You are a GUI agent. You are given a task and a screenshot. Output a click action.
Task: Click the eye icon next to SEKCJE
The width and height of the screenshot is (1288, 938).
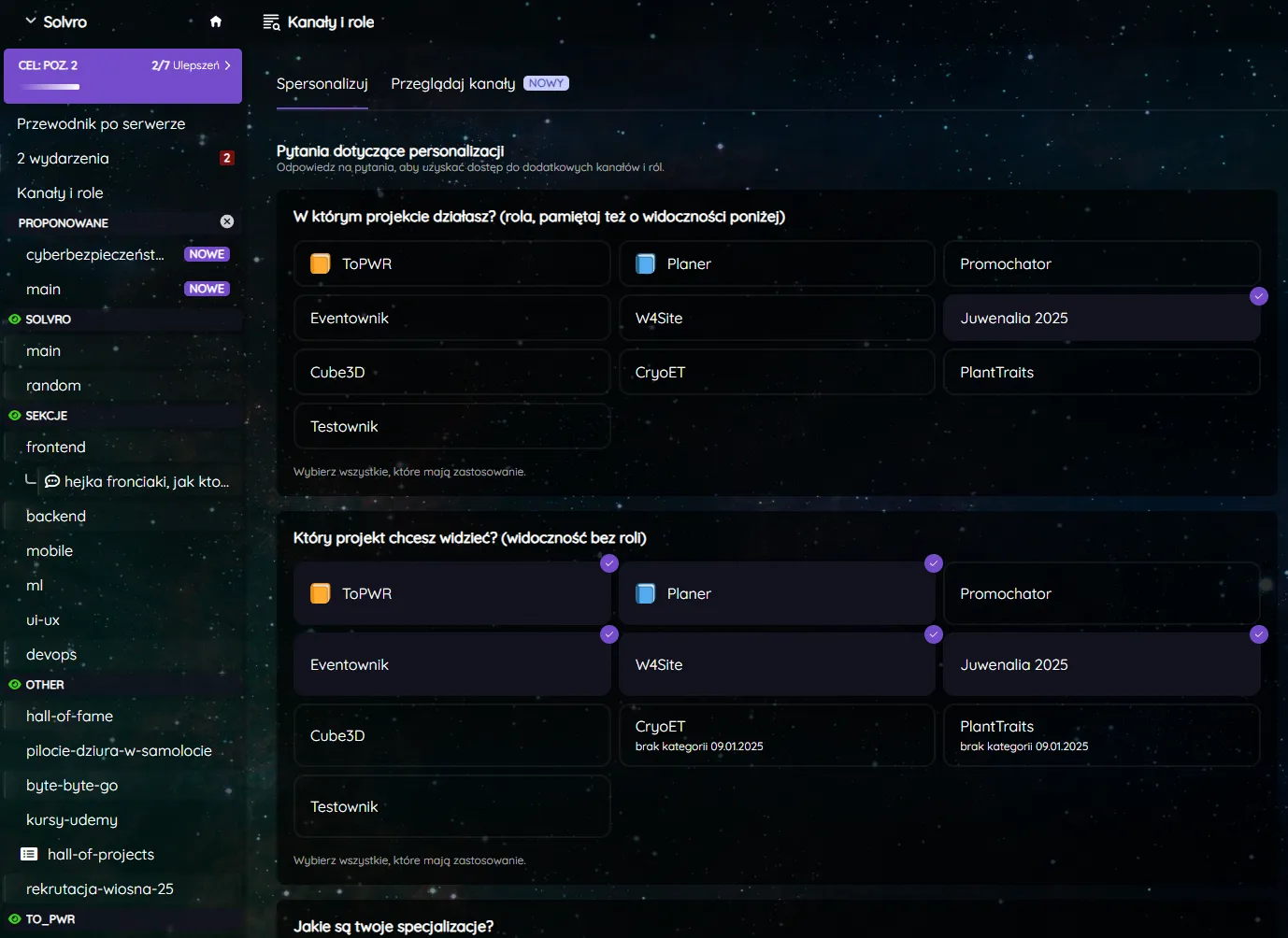14,416
